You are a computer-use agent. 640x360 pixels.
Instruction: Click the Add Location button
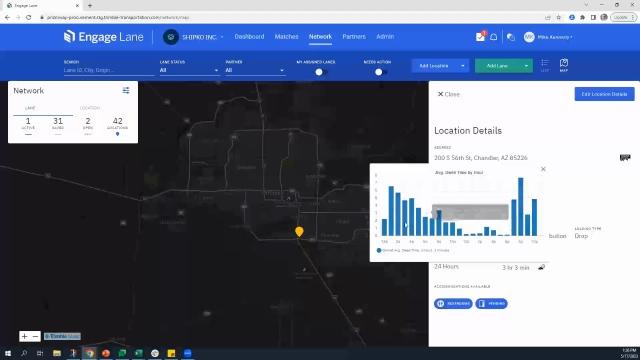(x=434, y=66)
